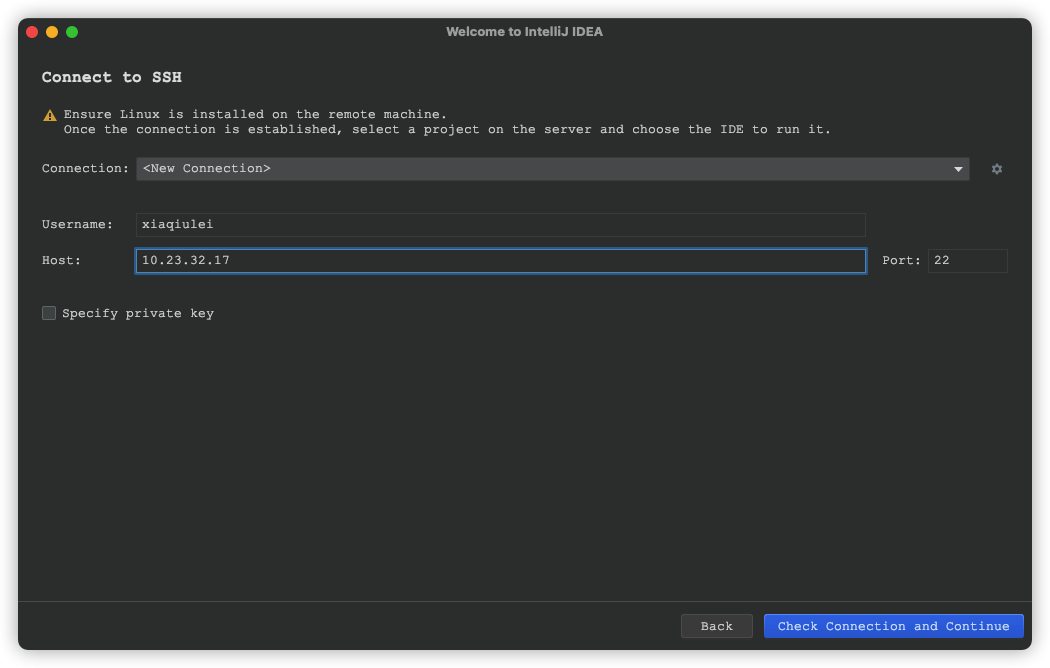Focus the Host input field

tap(500, 260)
